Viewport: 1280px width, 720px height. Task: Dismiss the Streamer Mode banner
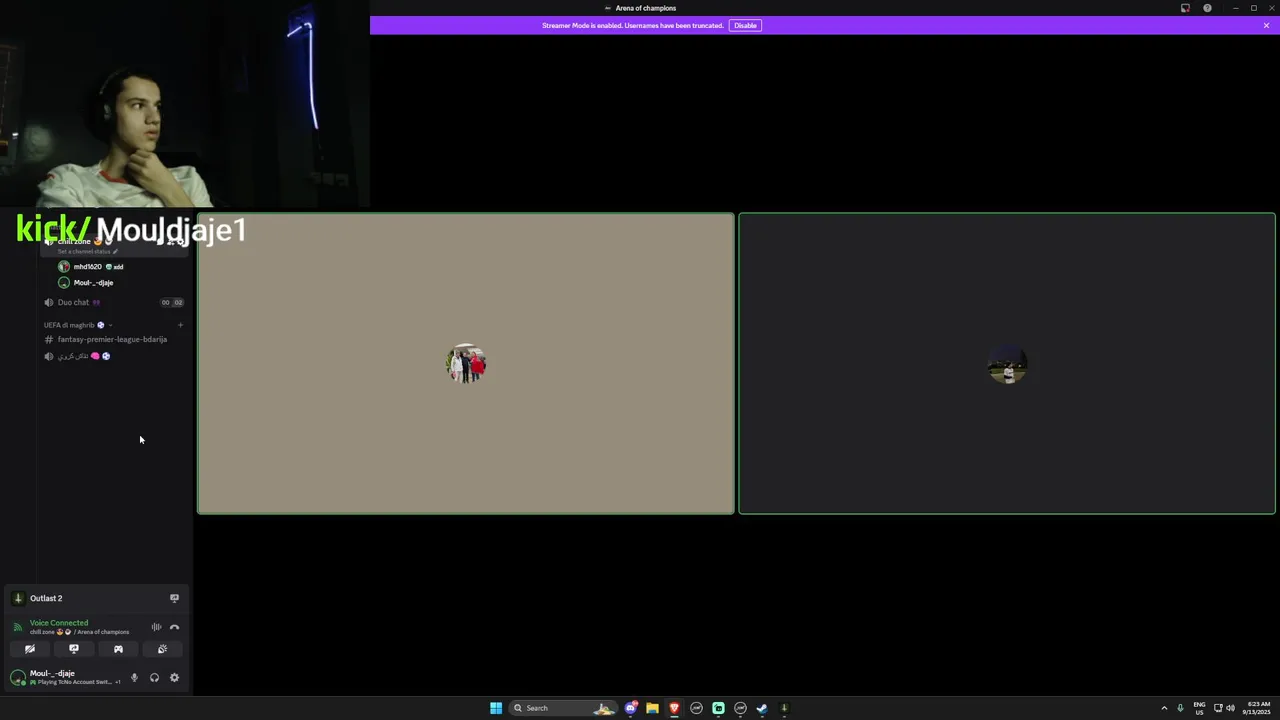tap(1266, 25)
